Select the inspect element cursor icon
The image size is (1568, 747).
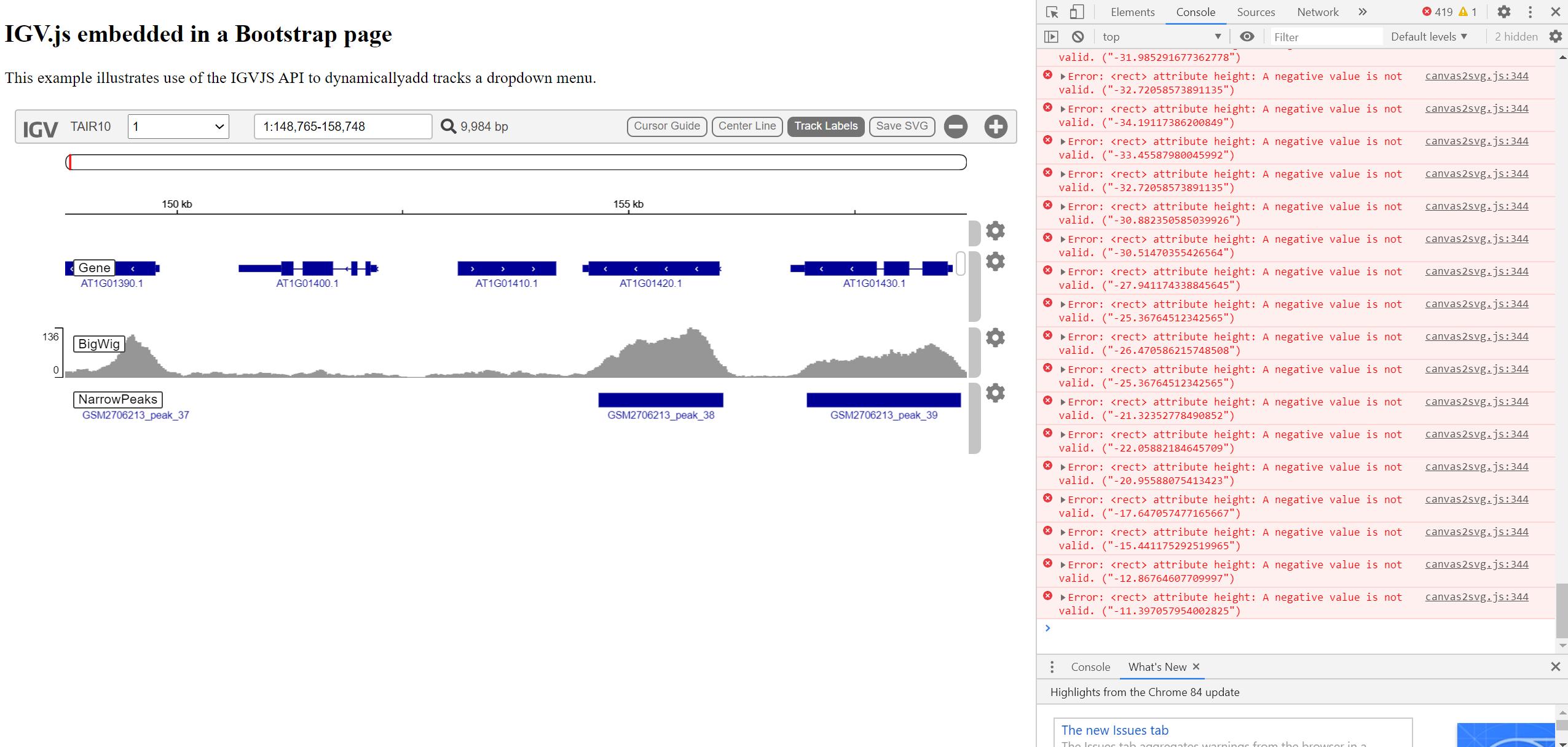(x=1052, y=12)
